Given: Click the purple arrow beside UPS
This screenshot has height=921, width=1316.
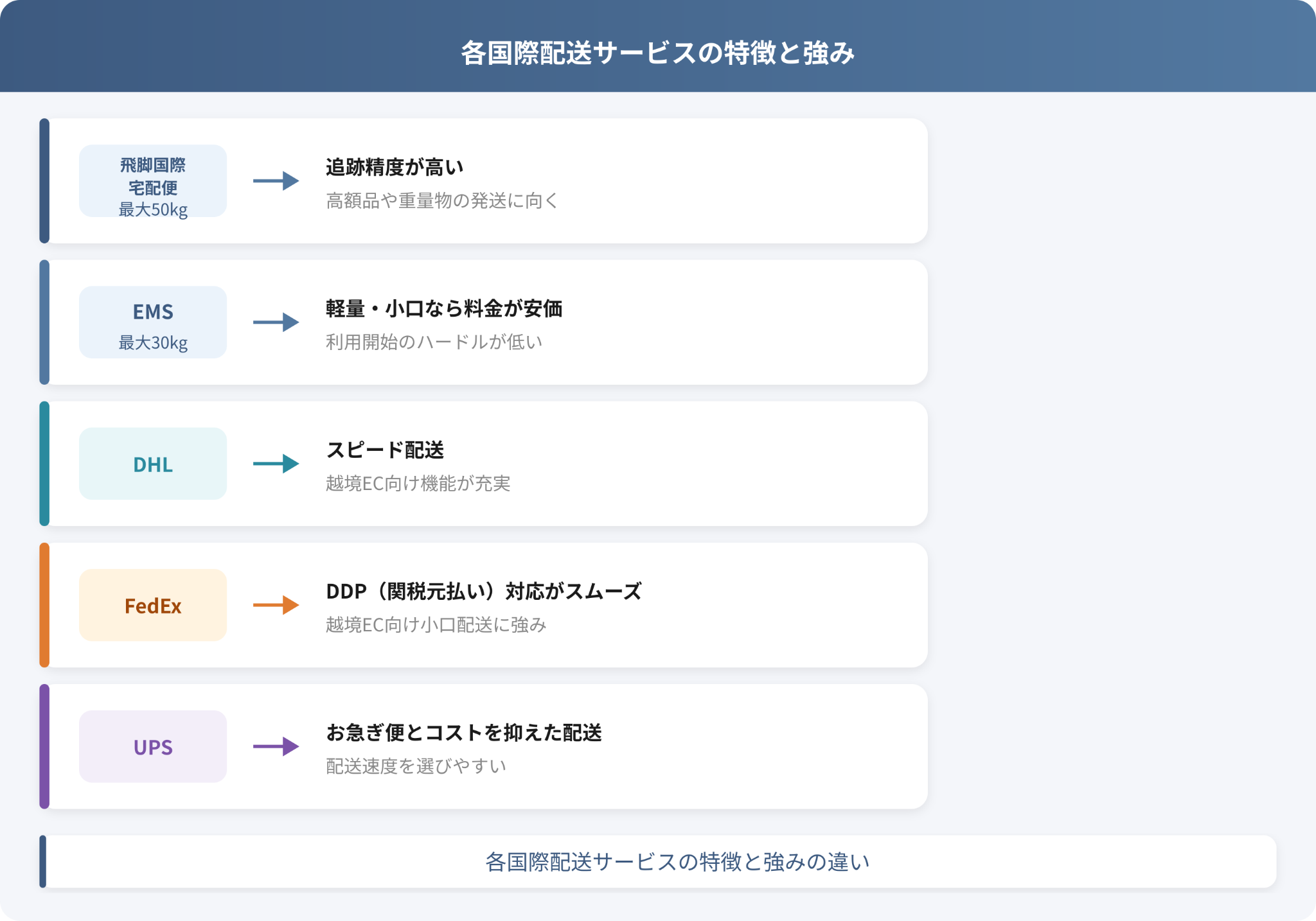Looking at the screenshot, I should (x=276, y=746).
